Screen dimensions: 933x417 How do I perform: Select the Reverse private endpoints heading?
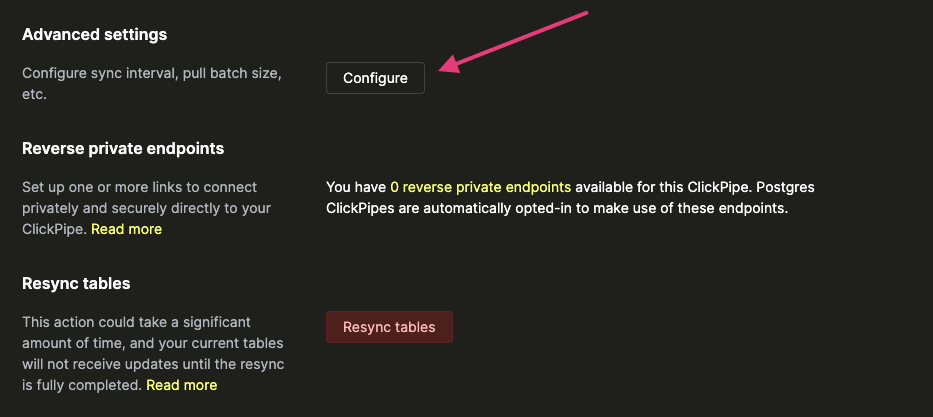click(x=123, y=148)
